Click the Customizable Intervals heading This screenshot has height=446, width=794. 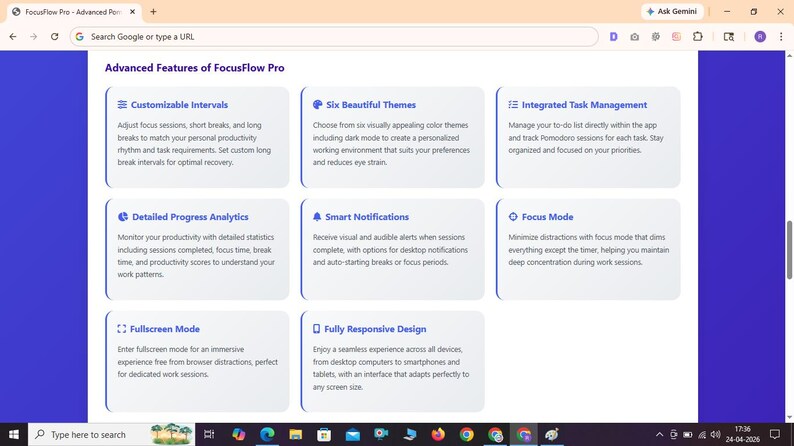[179, 105]
